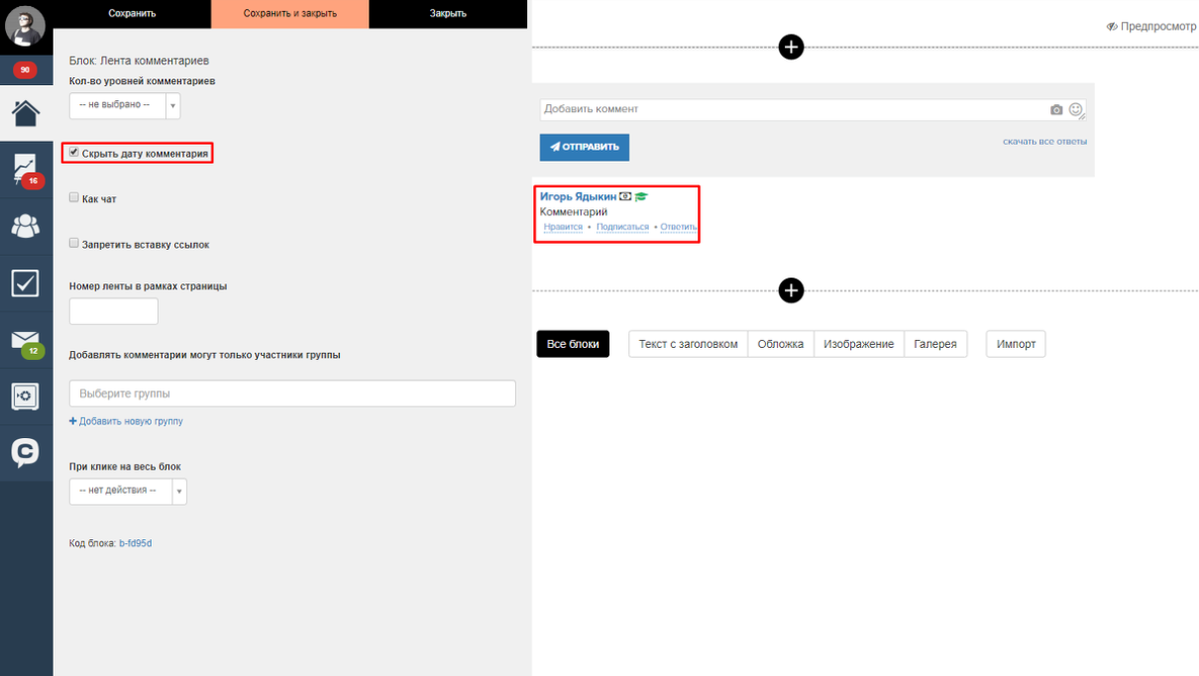Enable Запретить вставку ссылок checkbox
Viewport: 1199px width, 676px height.
74,243
